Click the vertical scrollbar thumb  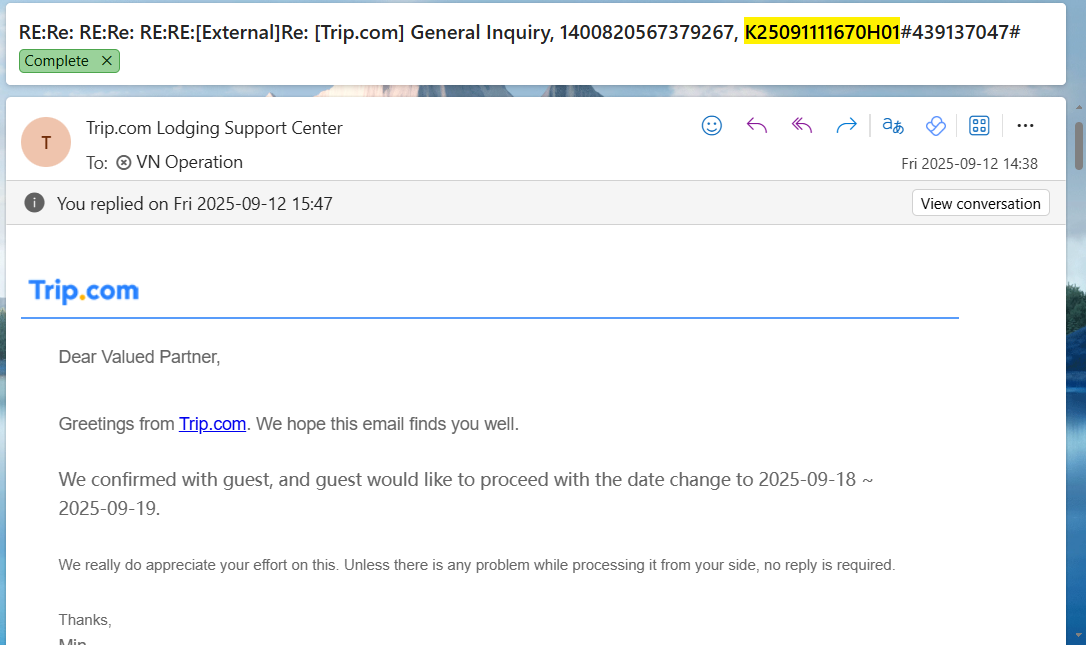1078,146
